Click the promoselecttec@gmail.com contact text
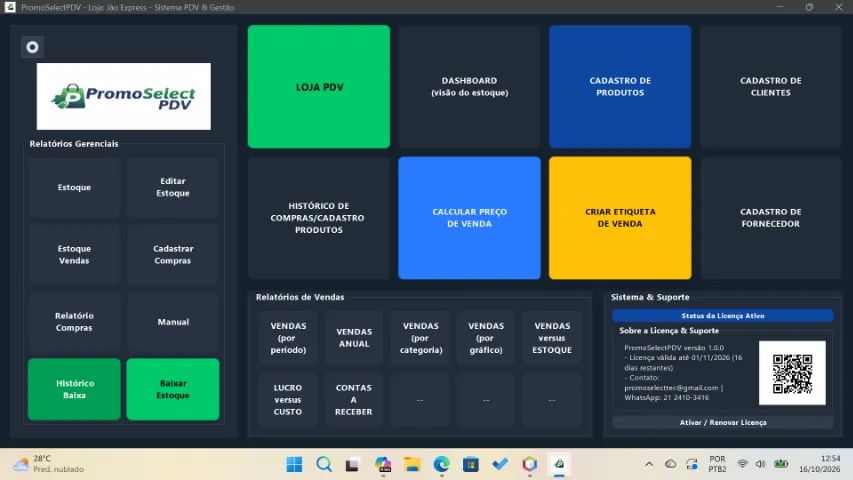This screenshot has width=853, height=480. click(x=671, y=387)
